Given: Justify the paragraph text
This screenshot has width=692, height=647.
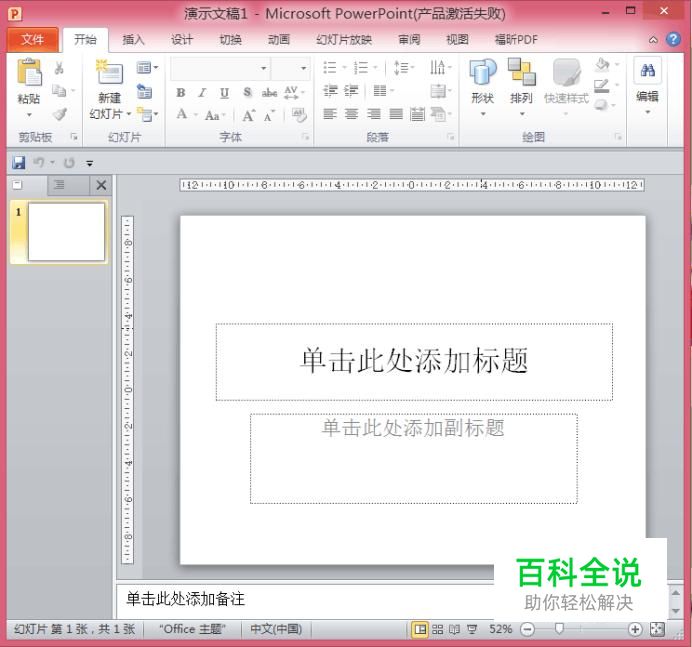Looking at the screenshot, I should click(x=396, y=114).
